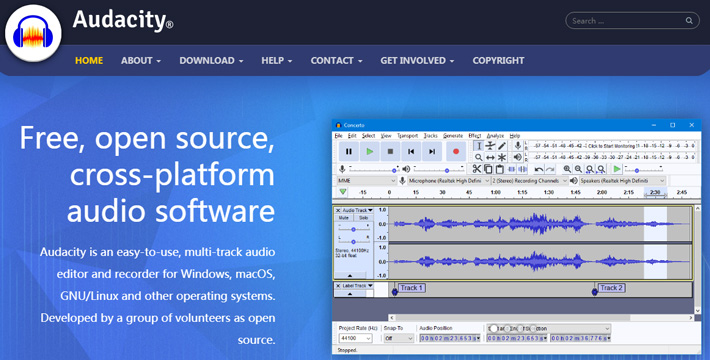Select the Time Shift tool

[x=490, y=157]
